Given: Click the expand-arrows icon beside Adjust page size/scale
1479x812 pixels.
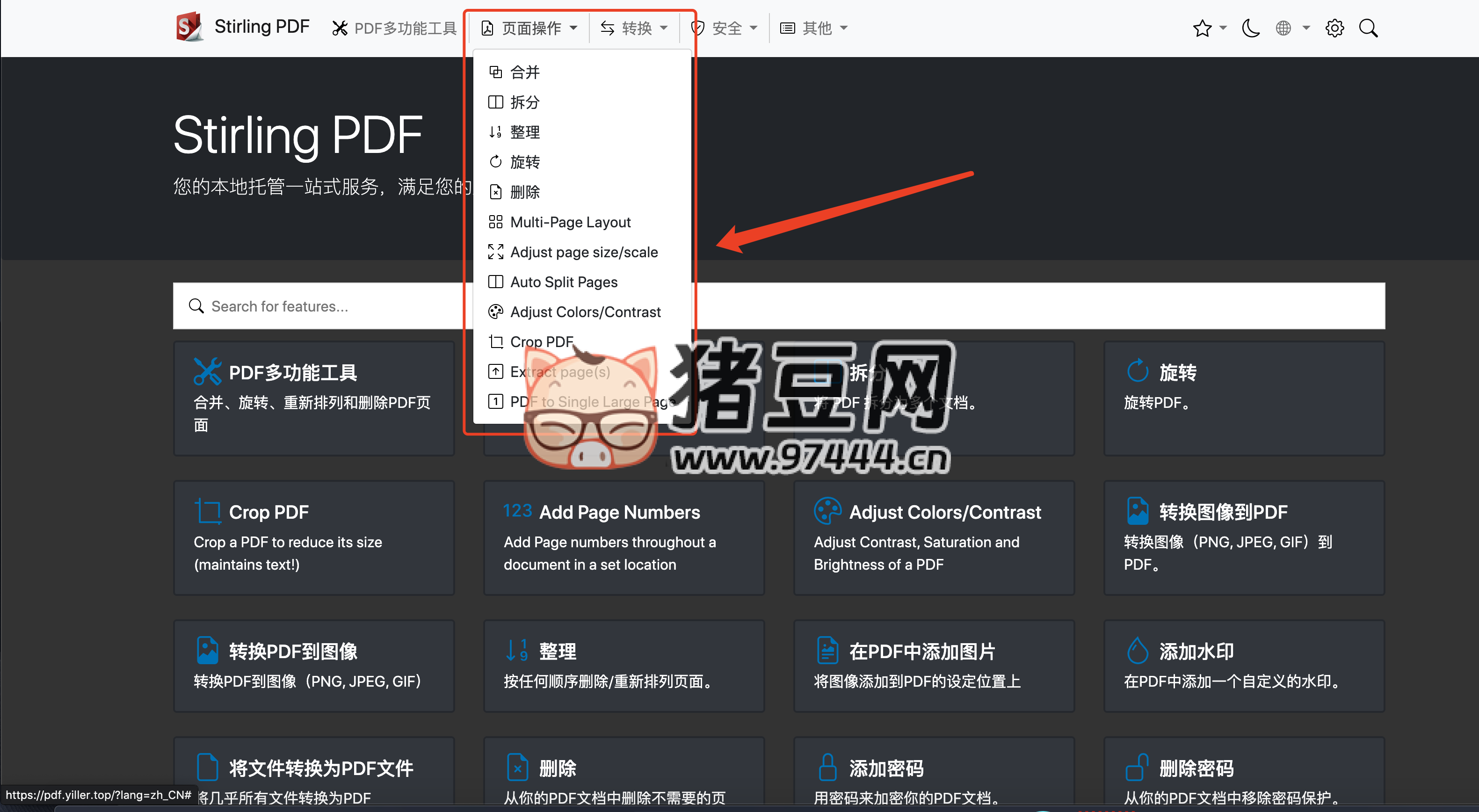Looking at the screenshot, I should coord(495,252).
